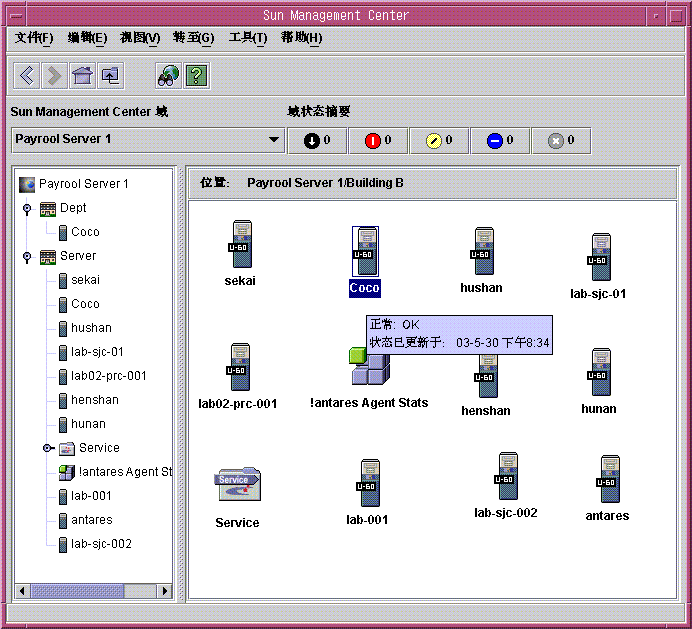Click the tree scrollbar left arrow
Image resolution: width=692 pixels, height=629 pixels.
pyautogui.click(x=22, y=591)
